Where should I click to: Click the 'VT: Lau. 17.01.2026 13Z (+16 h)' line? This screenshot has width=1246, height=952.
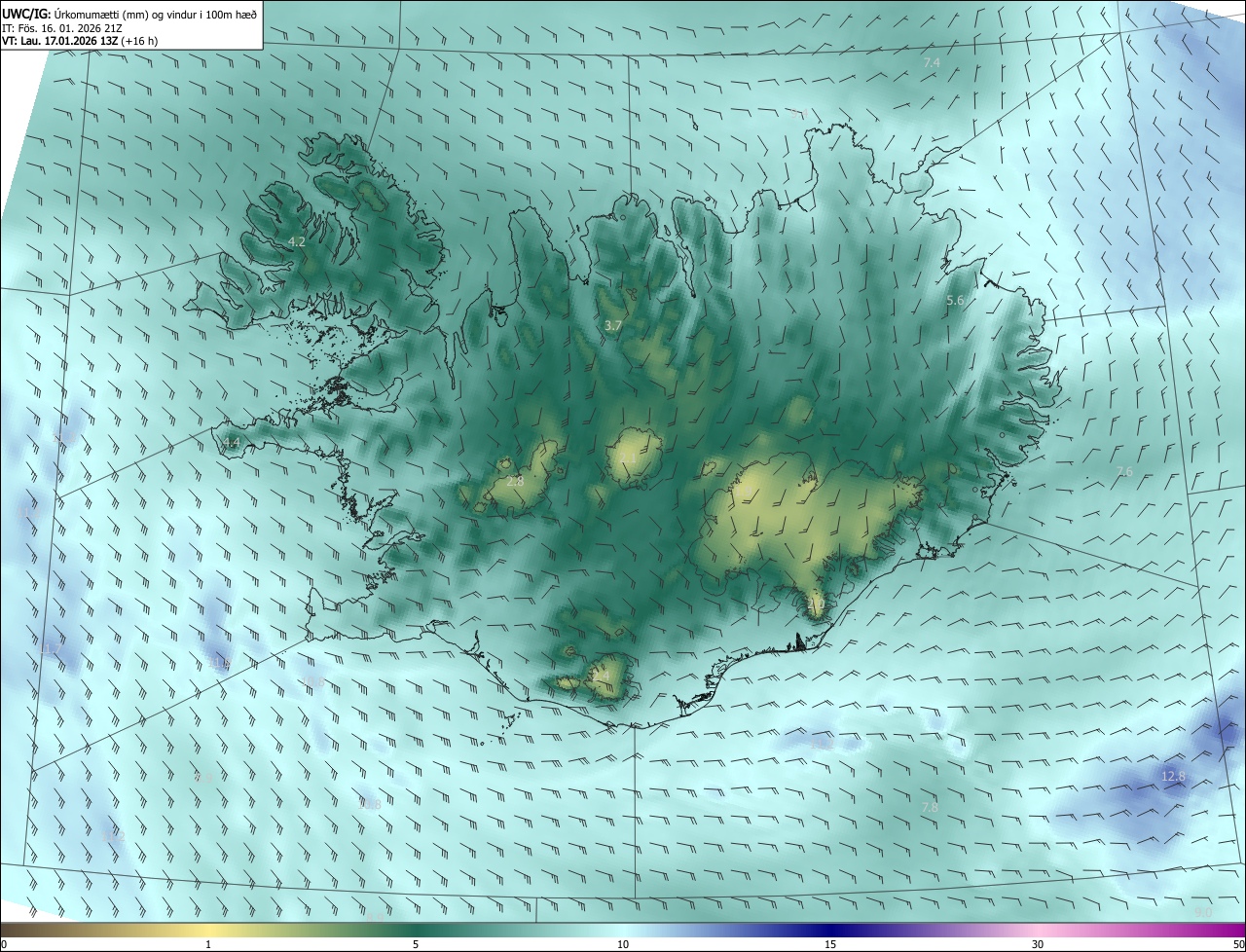[x=80, y=41]
